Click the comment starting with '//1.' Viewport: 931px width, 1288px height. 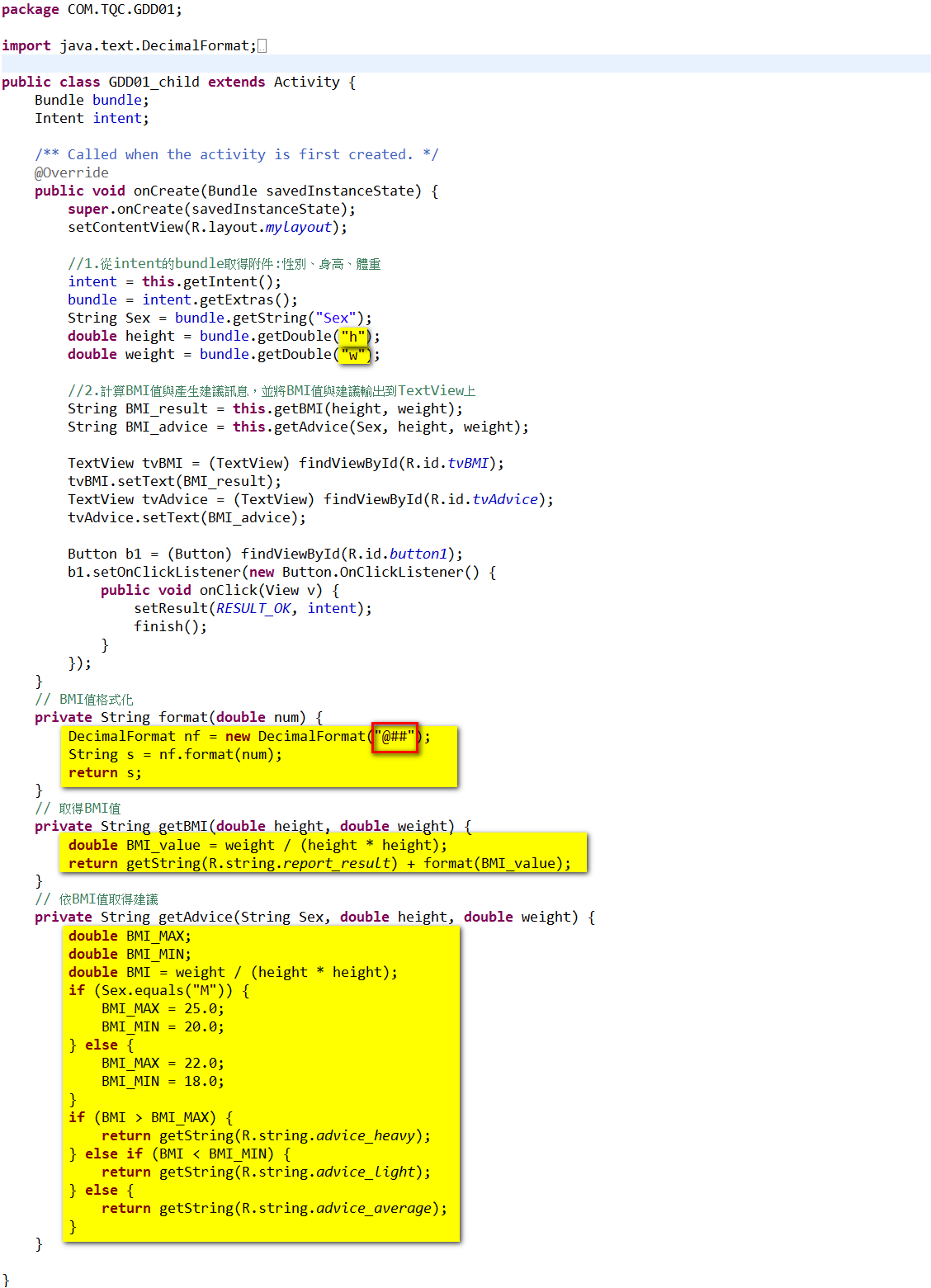click(x=224, y=264)
